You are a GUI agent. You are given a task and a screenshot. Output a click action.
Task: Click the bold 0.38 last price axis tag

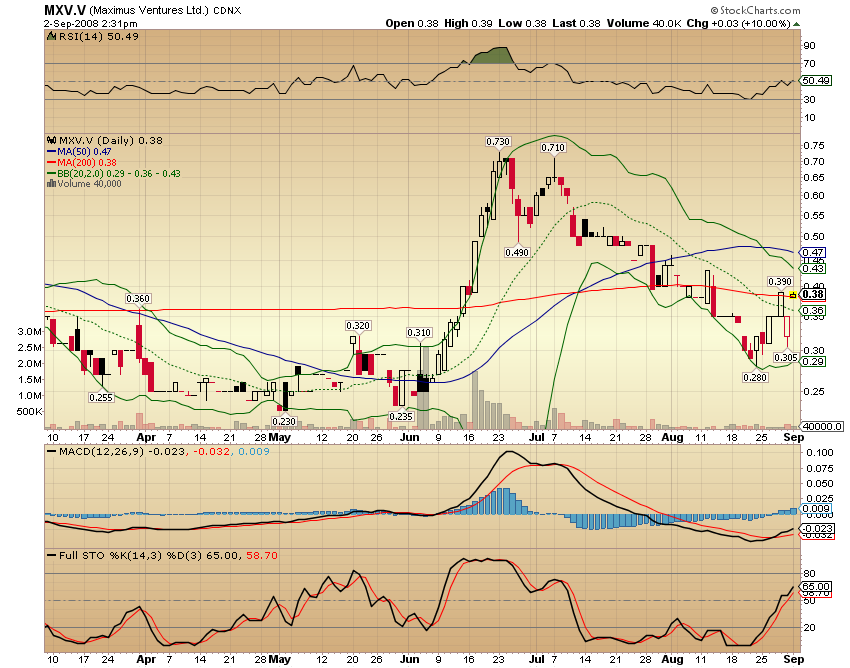[813, 294]
